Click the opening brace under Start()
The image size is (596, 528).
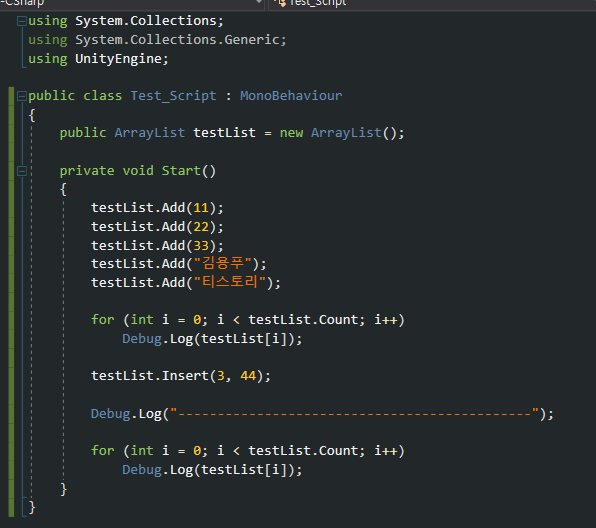click(63, 189)
